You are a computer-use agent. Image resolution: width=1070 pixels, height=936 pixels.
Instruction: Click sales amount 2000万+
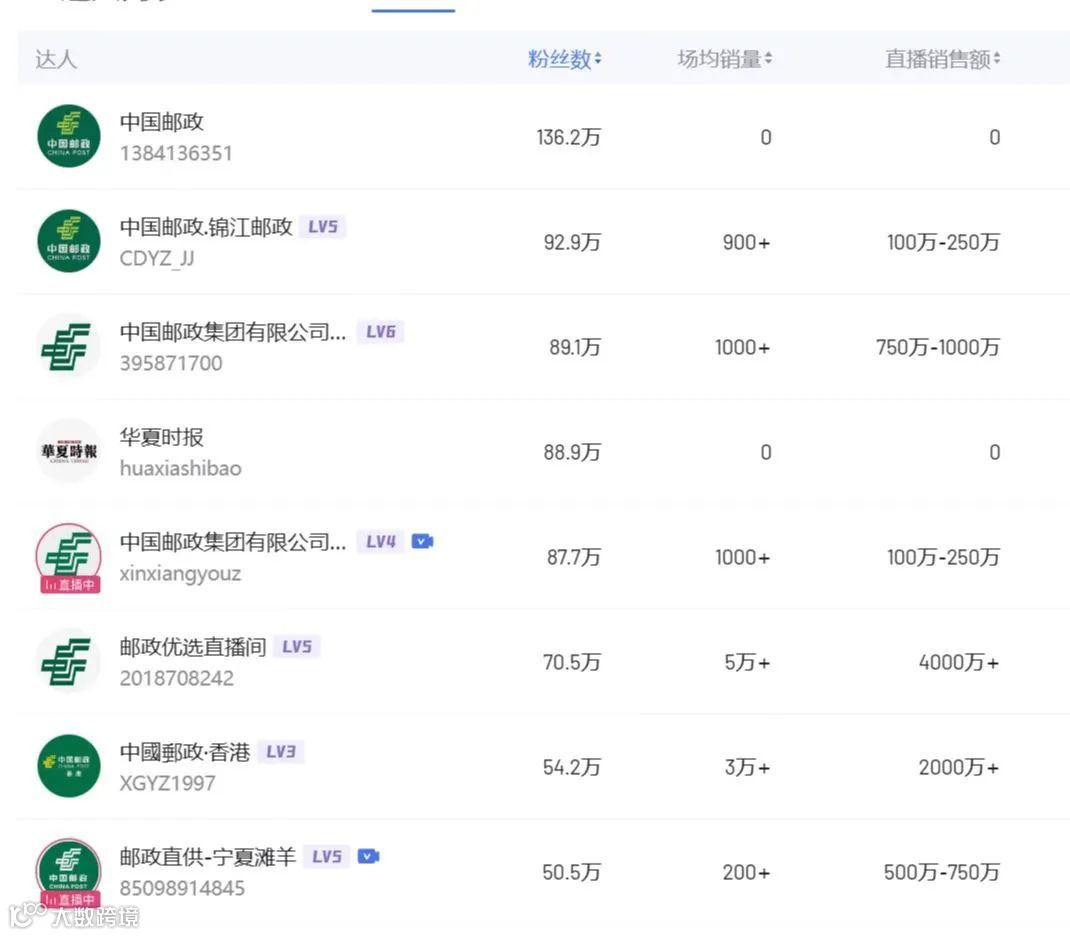[959, 767]
